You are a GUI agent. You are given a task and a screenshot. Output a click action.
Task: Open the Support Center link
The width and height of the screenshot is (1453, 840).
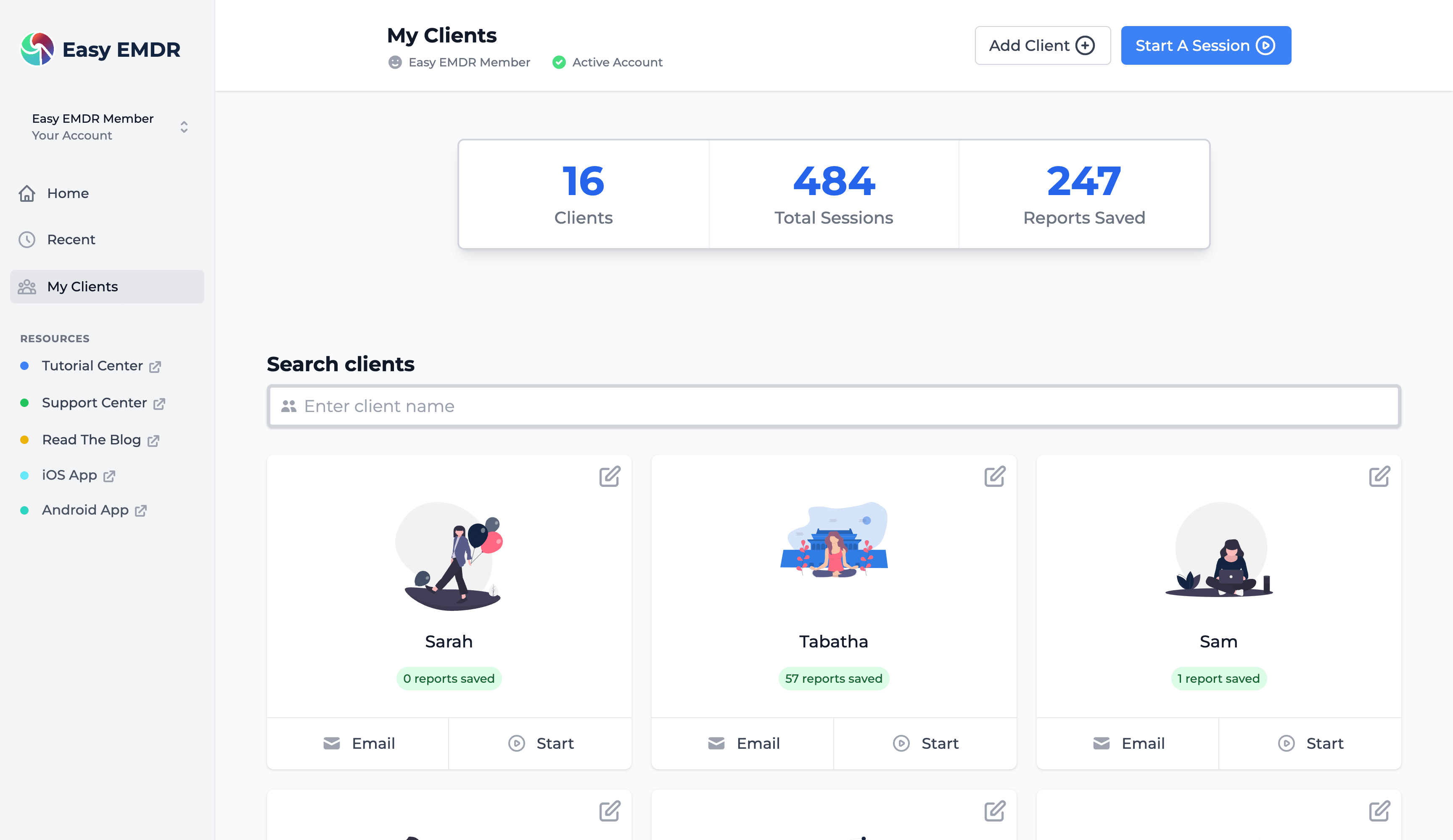[94, 402]
